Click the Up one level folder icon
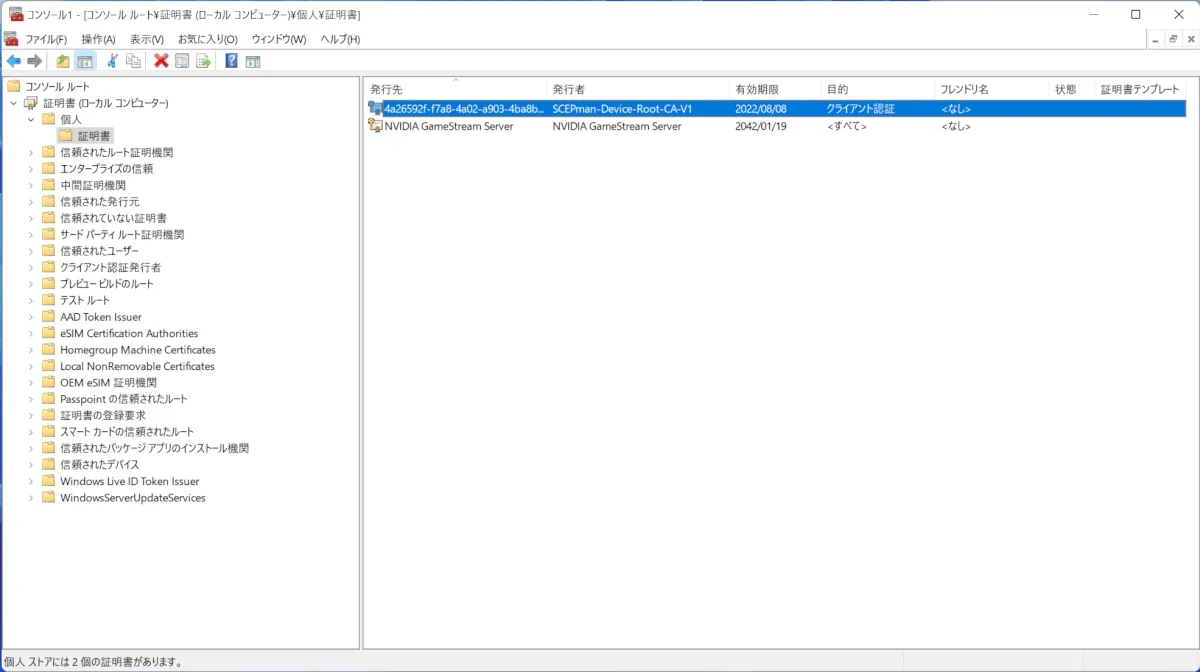This screenshot has width=1200, height=672. point(63,61)
